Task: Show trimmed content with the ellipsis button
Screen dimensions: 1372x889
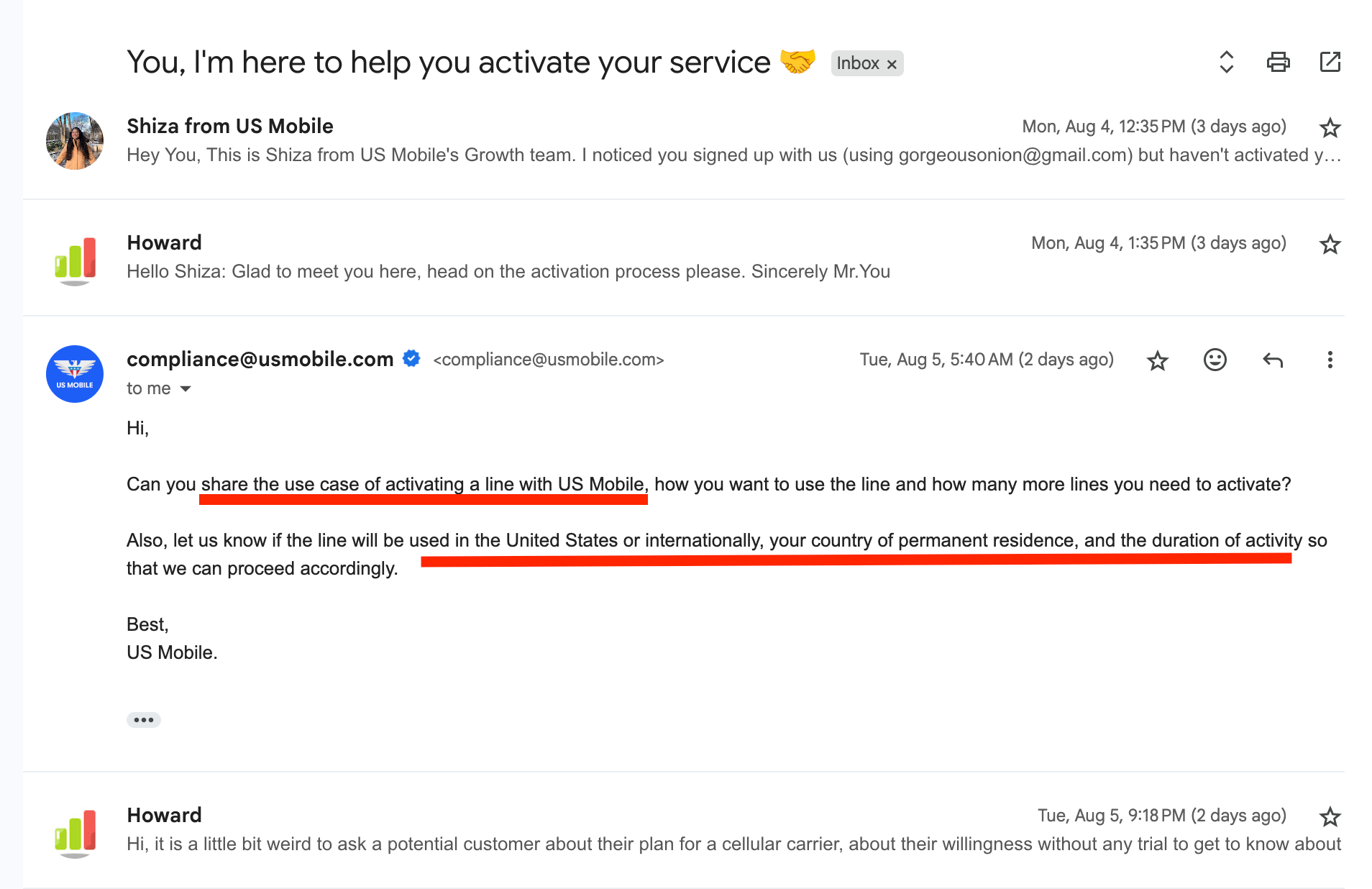Action: click(x=143, y=720)
